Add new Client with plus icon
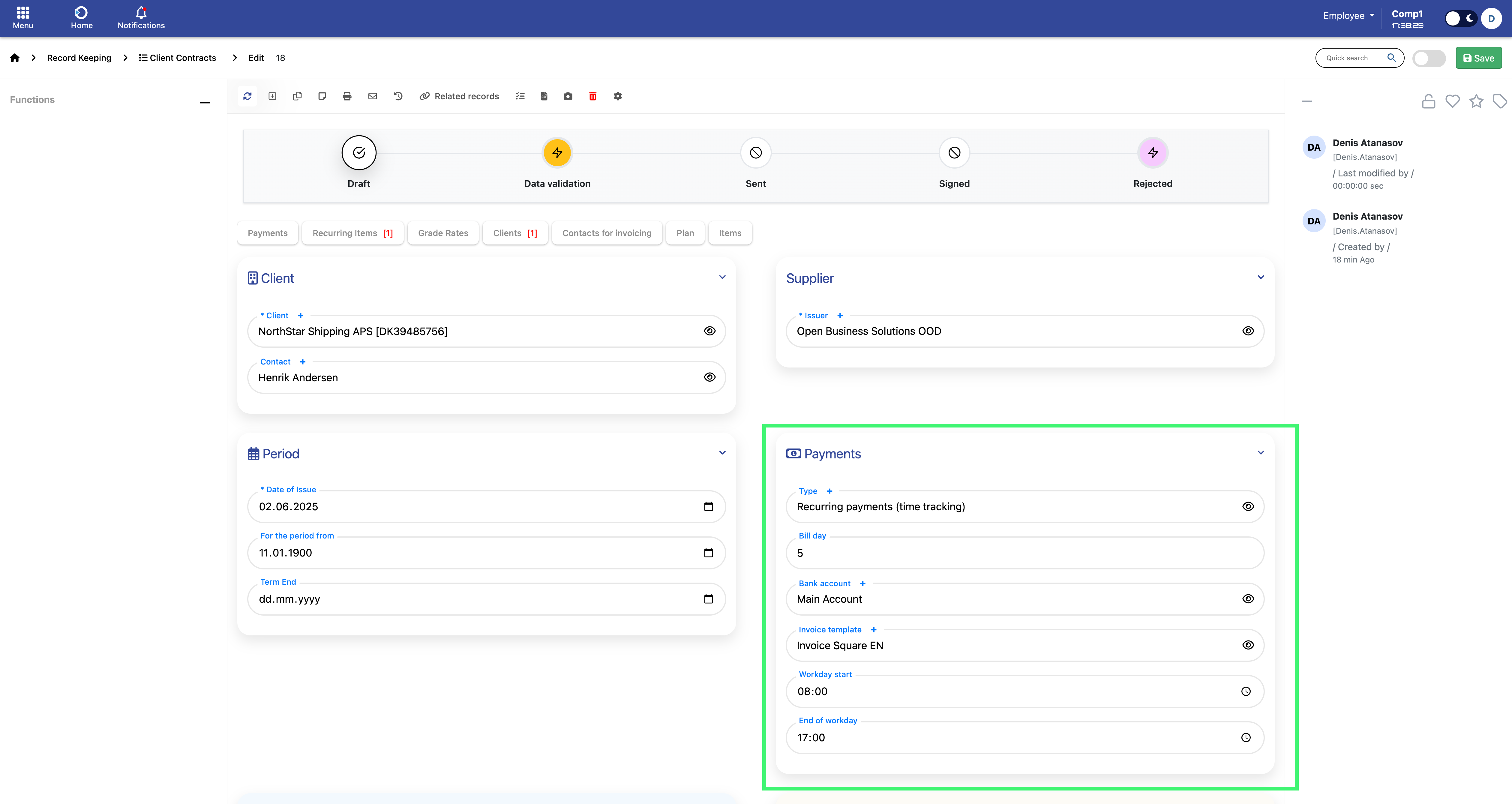 pyautogui.click(x=301, y=316)
